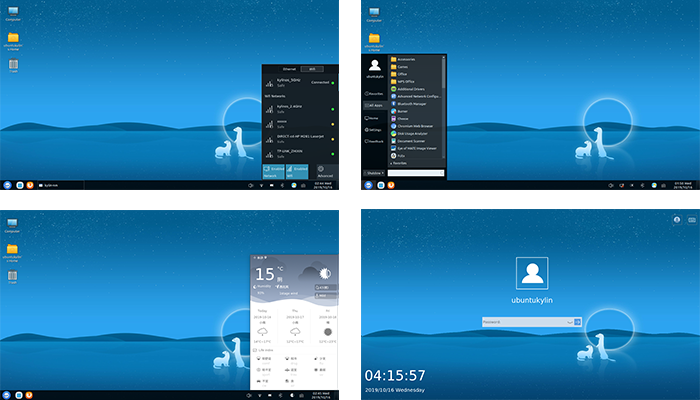Select All Apps in the start menu sidebar
The width and height of the screenshot is (700, 400).
pos(376,104)
